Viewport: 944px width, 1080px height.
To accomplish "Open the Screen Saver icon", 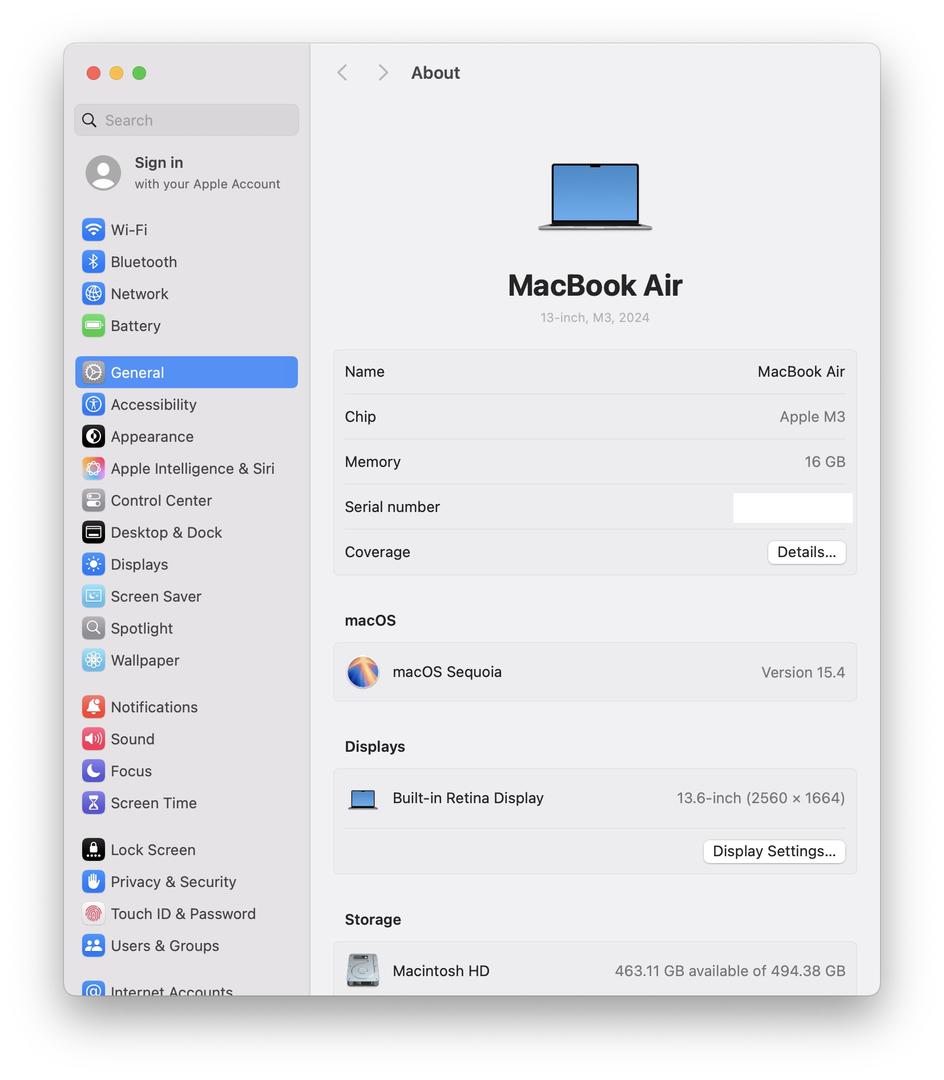I will coord(93,596).
